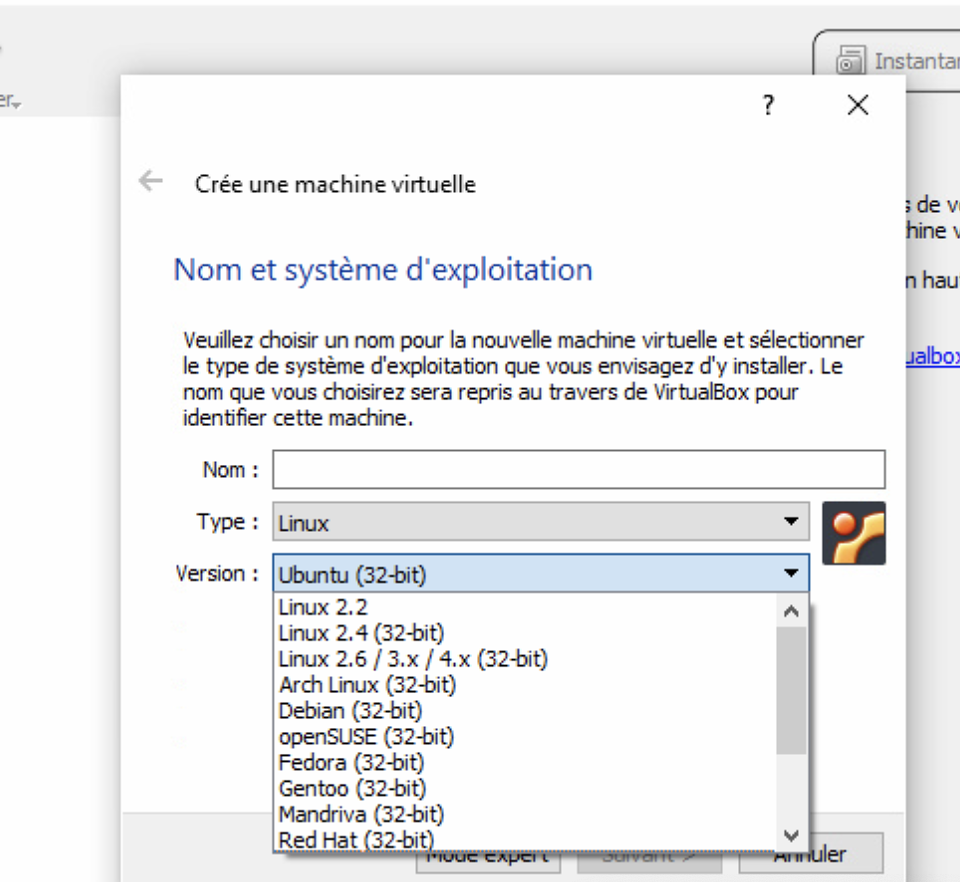Click the version list scroll-down arrow
960x882 pixels.
click(x=791, y=835)
